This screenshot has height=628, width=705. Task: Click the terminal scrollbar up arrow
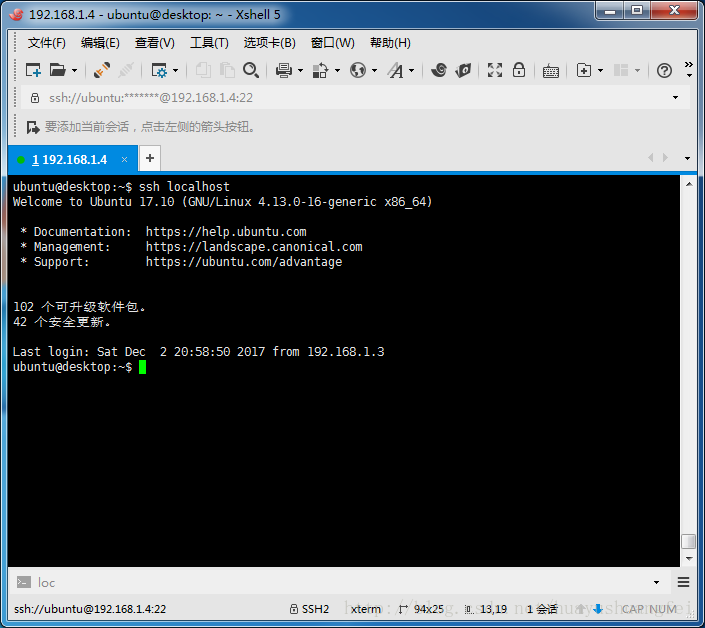(689, 184)
